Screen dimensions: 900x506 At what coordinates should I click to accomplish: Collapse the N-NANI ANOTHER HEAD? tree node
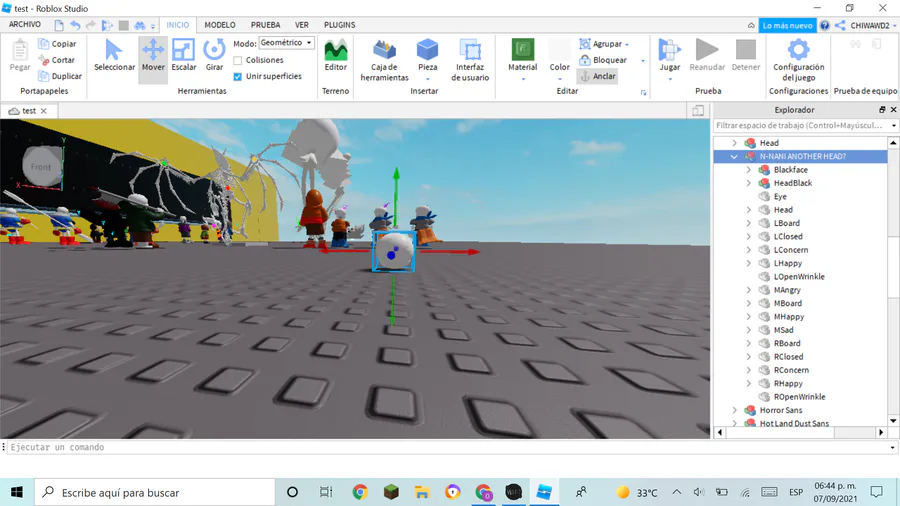(x=734, y=156)
